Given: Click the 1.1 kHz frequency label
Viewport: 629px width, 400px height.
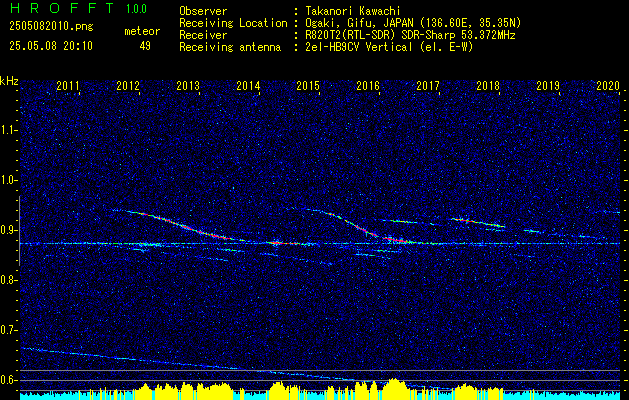Looking at the screenshot, I should tap(8, 130).
